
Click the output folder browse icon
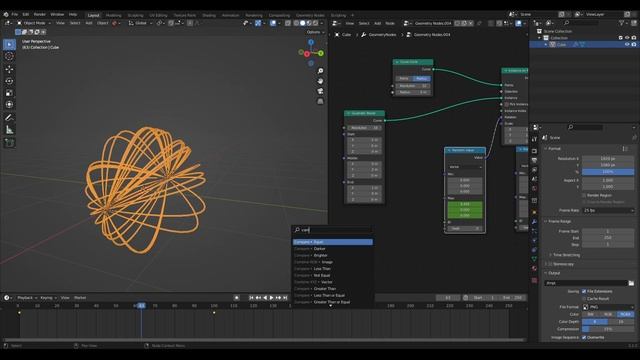tap(631, 283)
